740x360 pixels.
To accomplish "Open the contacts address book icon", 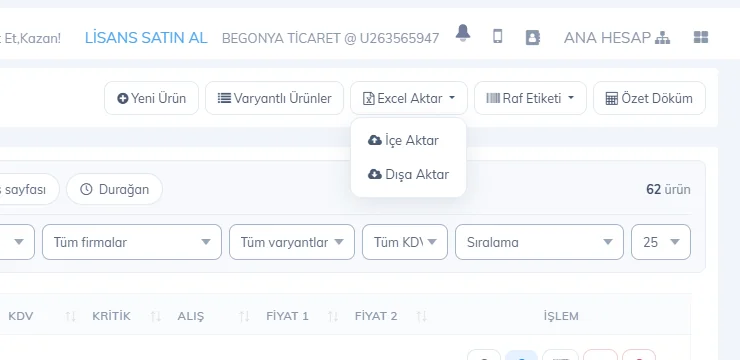I will pyautogui.click(x=533, y=37).
